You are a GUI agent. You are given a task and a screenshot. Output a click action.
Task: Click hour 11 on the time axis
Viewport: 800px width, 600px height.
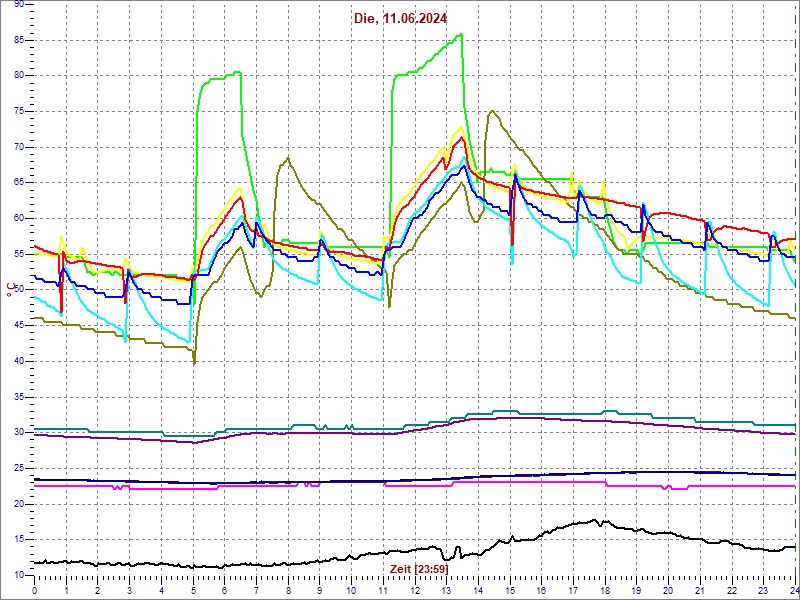coord(383,589)
